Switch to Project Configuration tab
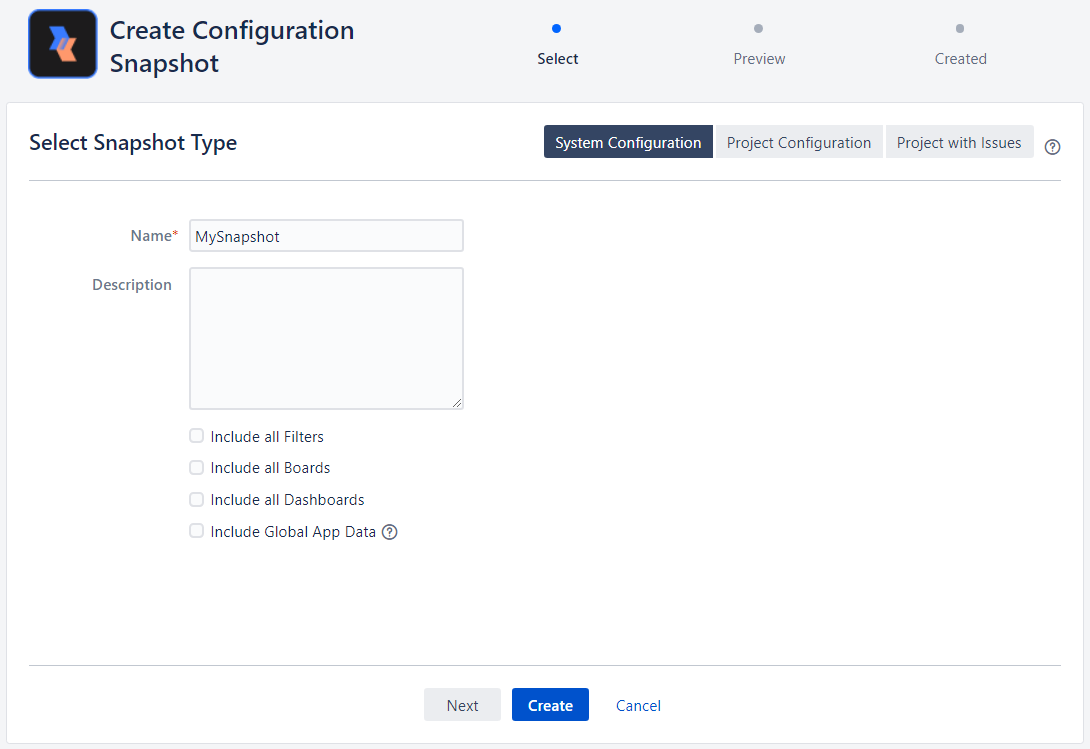Screen dimensions: 1090x749 tap(799, 142)
